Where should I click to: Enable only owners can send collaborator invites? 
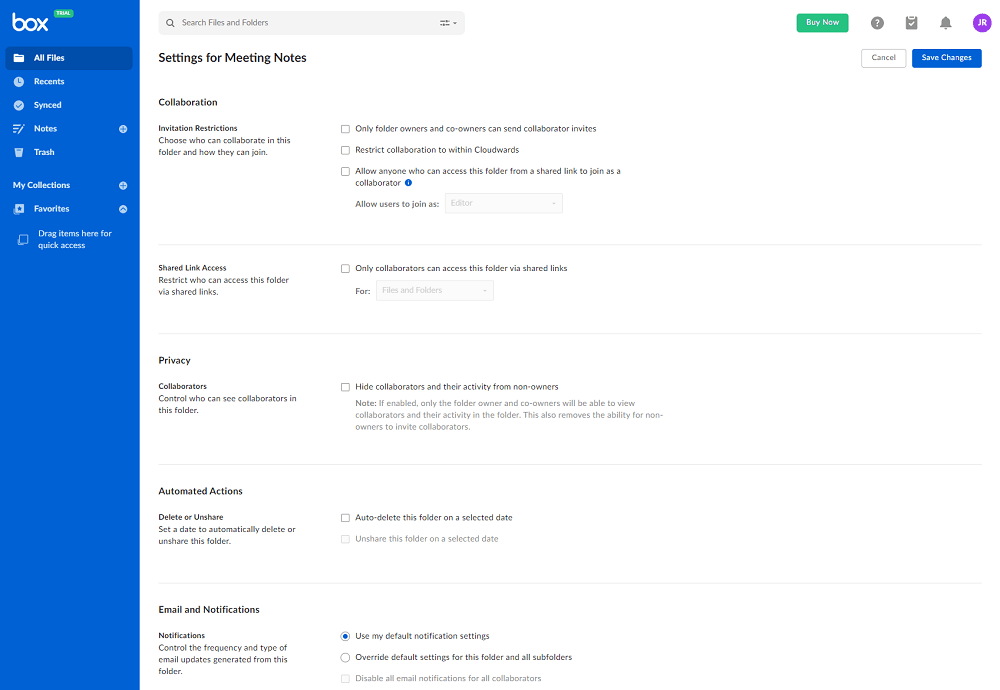[346, 129]
